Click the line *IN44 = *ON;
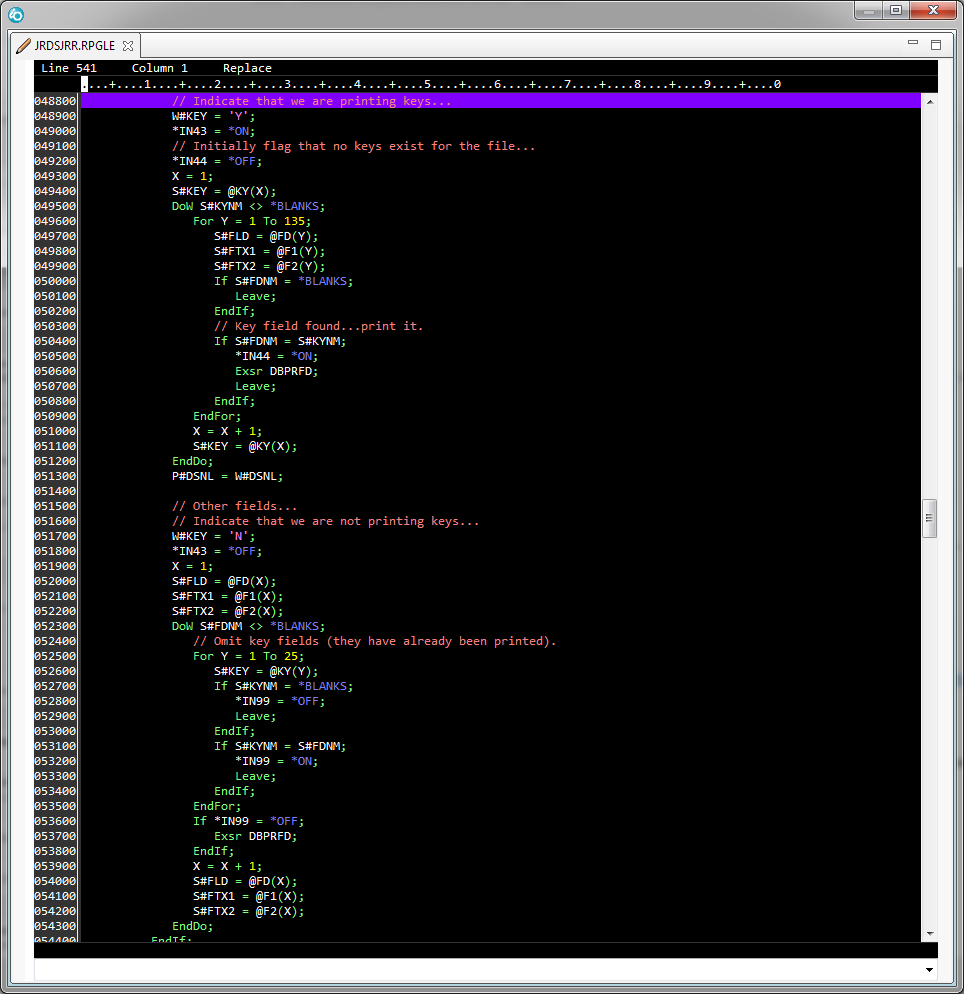 276,356
